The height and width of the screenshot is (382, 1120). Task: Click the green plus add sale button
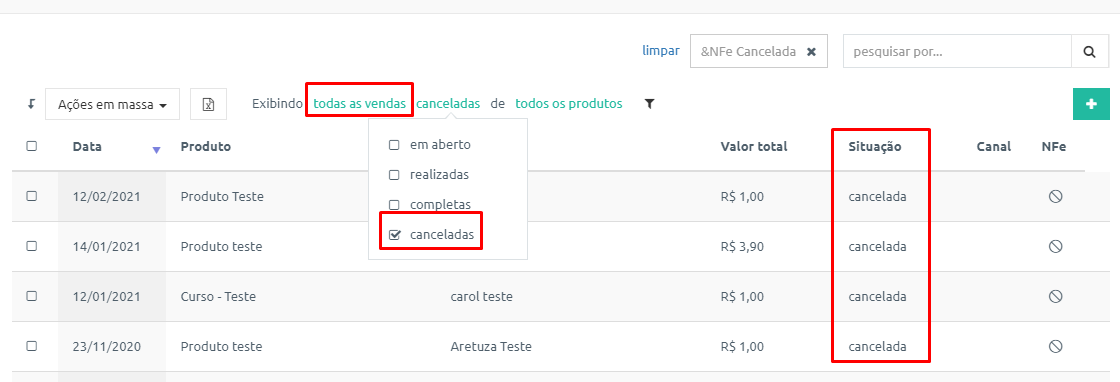coord(1091,104)
